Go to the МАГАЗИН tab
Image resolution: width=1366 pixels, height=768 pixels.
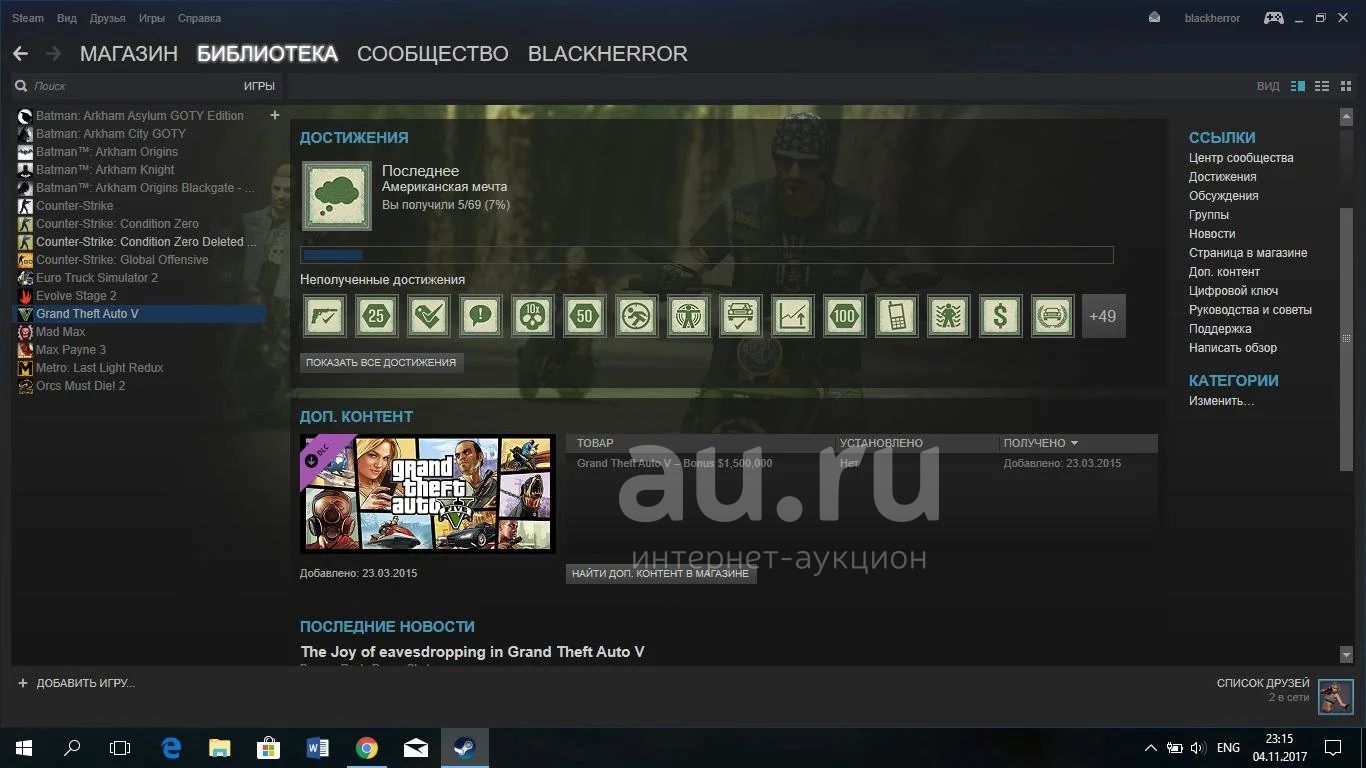(x=129, y=54)
